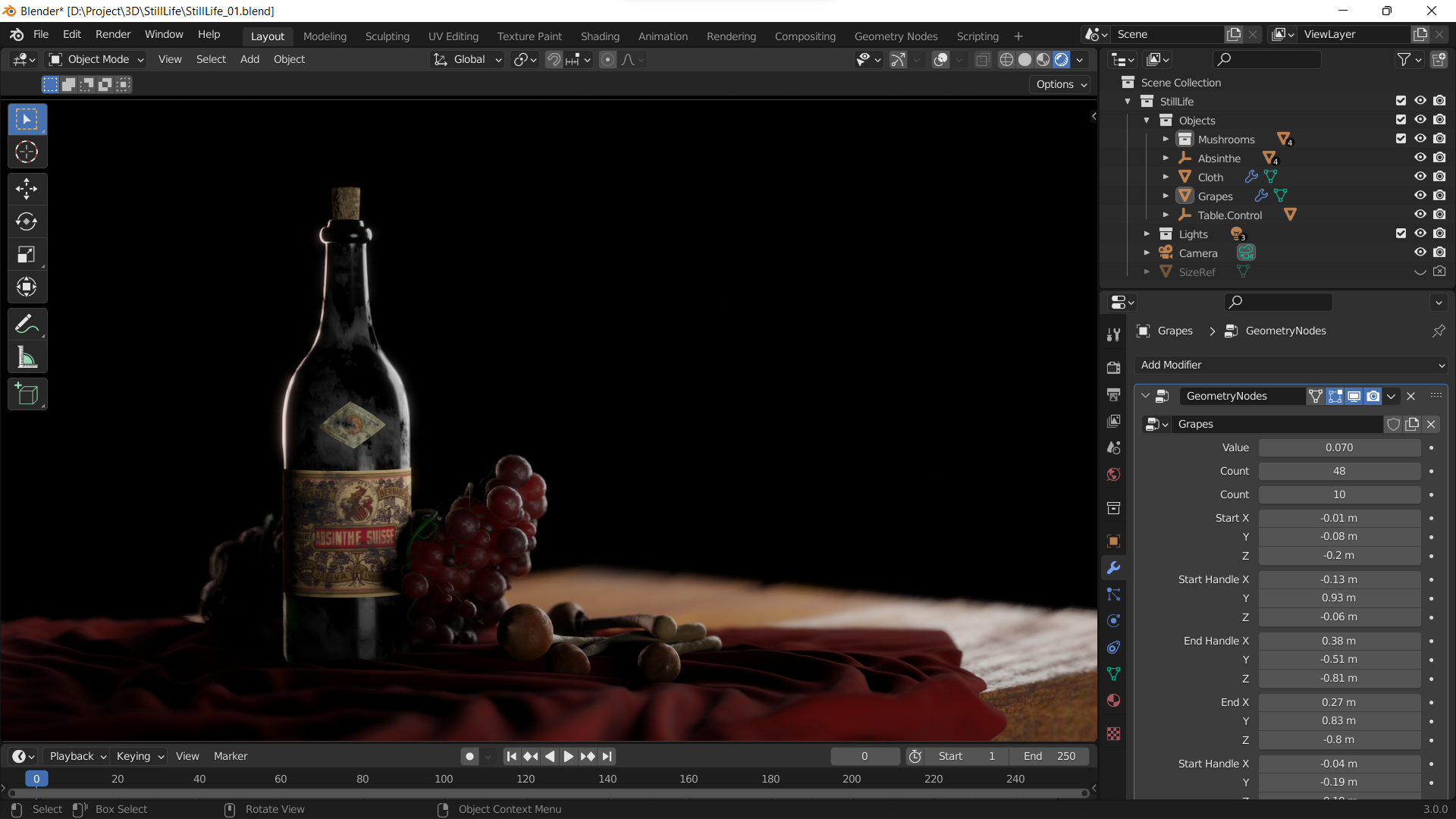Uncheck the Lights collection exclude checkbox
This screenshot has height=819, width=1456.
[1400, 234]
